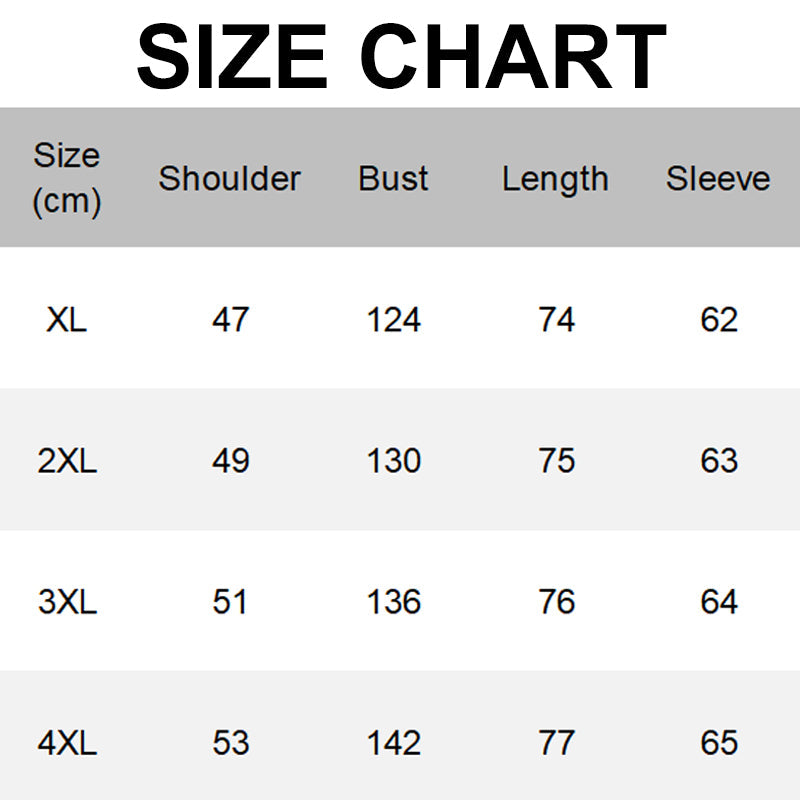Click the XL size row label
The width and height of the screenshot is (800, 800).
pos(67,320)
